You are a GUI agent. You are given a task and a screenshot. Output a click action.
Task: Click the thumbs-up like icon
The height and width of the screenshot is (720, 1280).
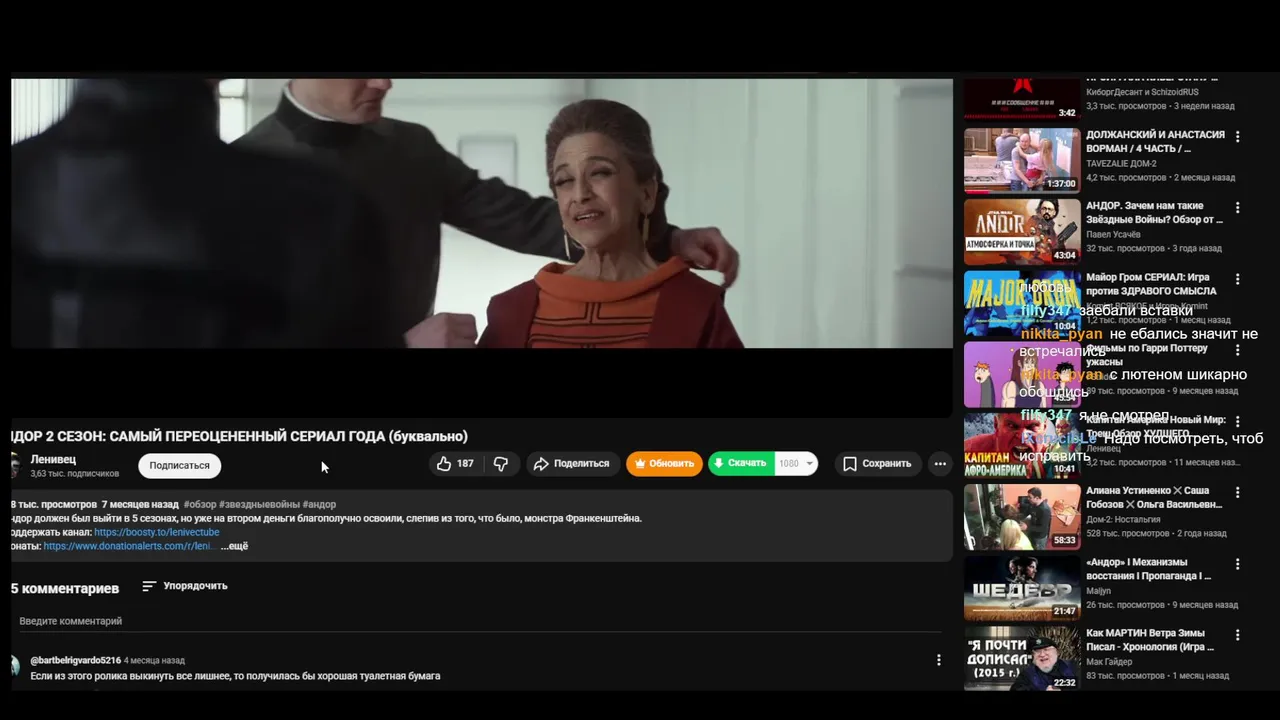(x=444, y=464)
